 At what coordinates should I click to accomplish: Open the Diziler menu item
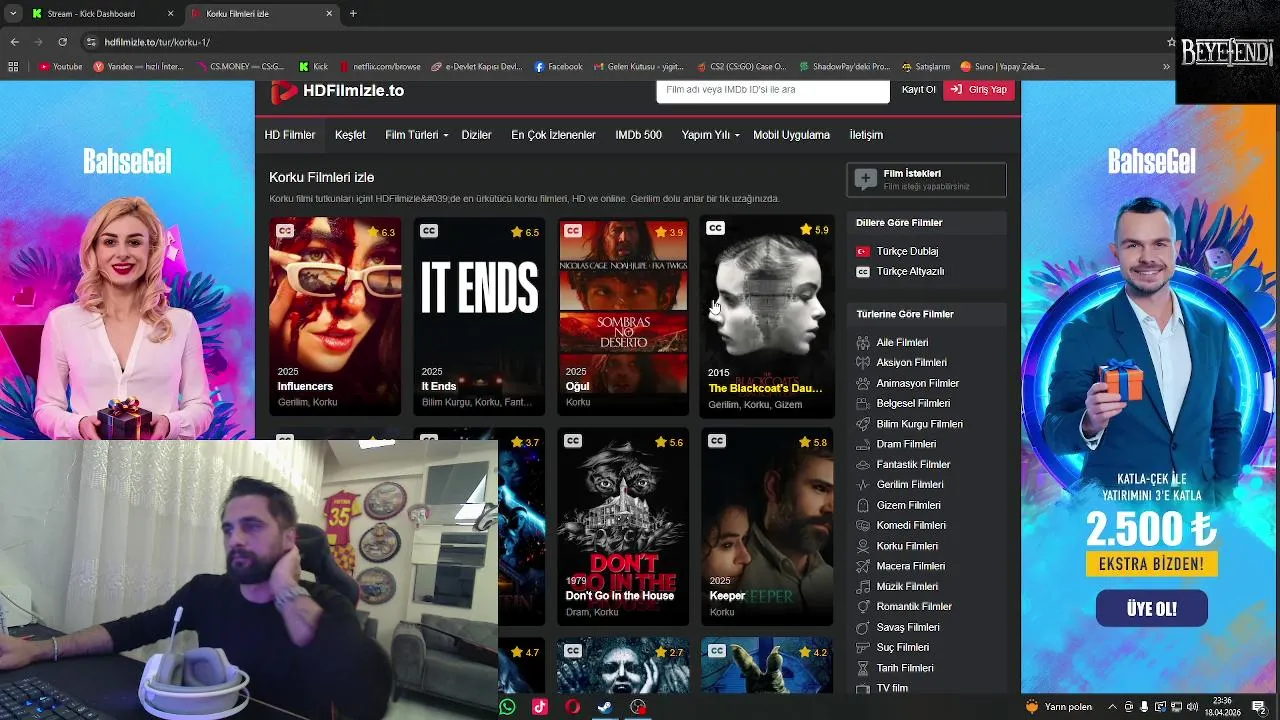[476, 135]
